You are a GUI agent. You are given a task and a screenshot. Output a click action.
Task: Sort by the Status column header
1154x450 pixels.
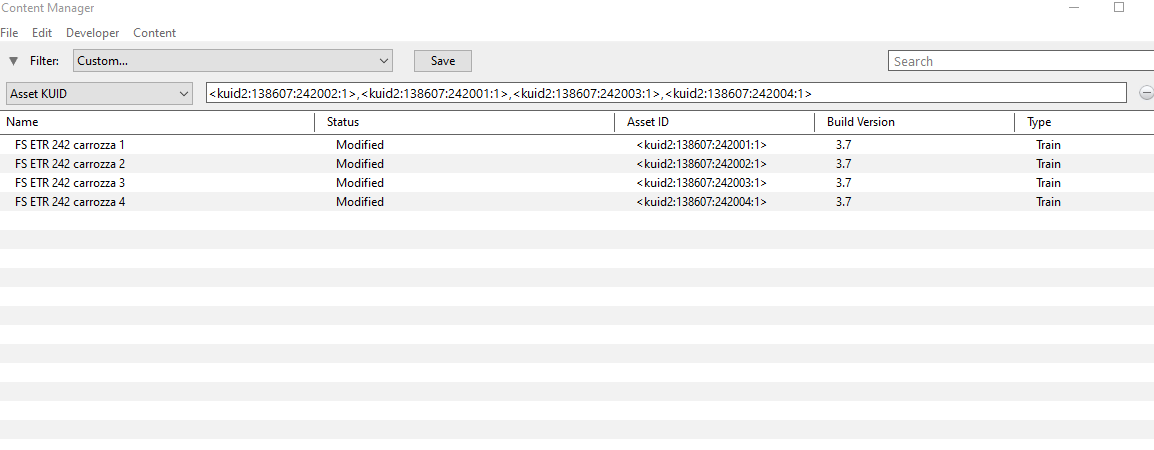coord(465,122)
